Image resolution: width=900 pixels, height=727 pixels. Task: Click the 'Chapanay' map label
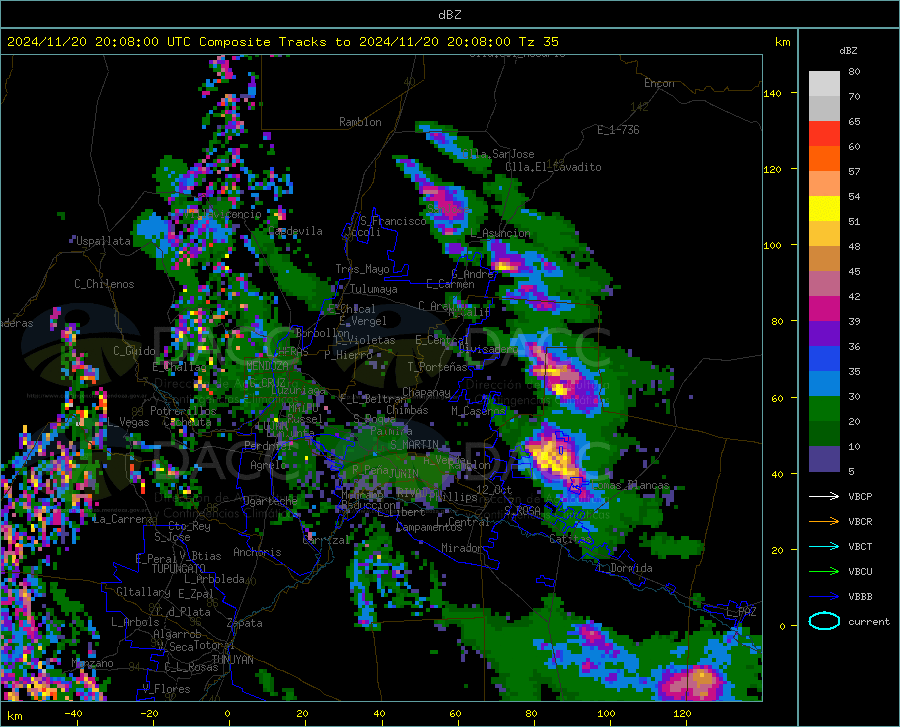click(x=426, y=392)
